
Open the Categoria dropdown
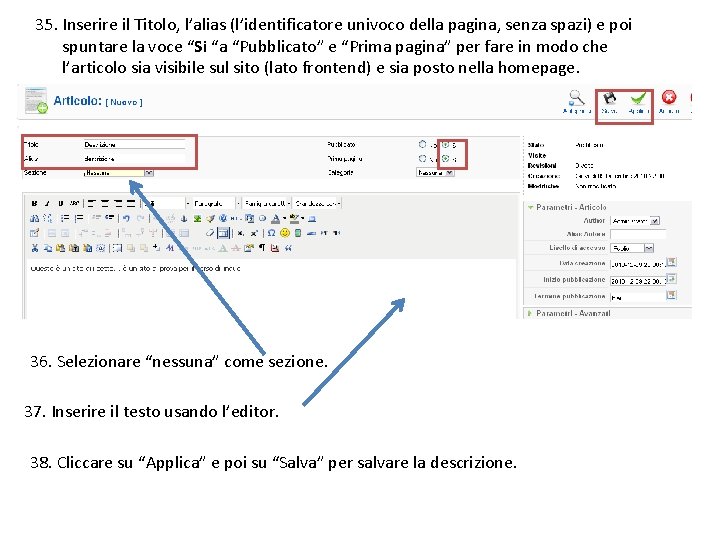pyautogui.click(x=435, y=173)
